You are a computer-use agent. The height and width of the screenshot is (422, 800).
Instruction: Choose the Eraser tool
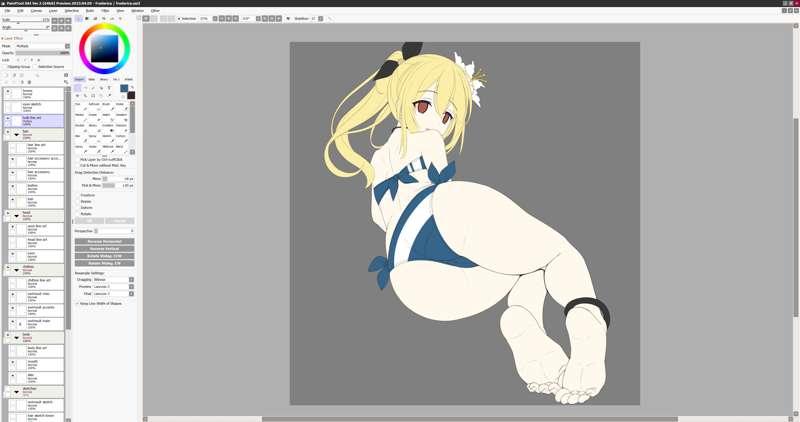pyautogui.click(x=94, y=117)
